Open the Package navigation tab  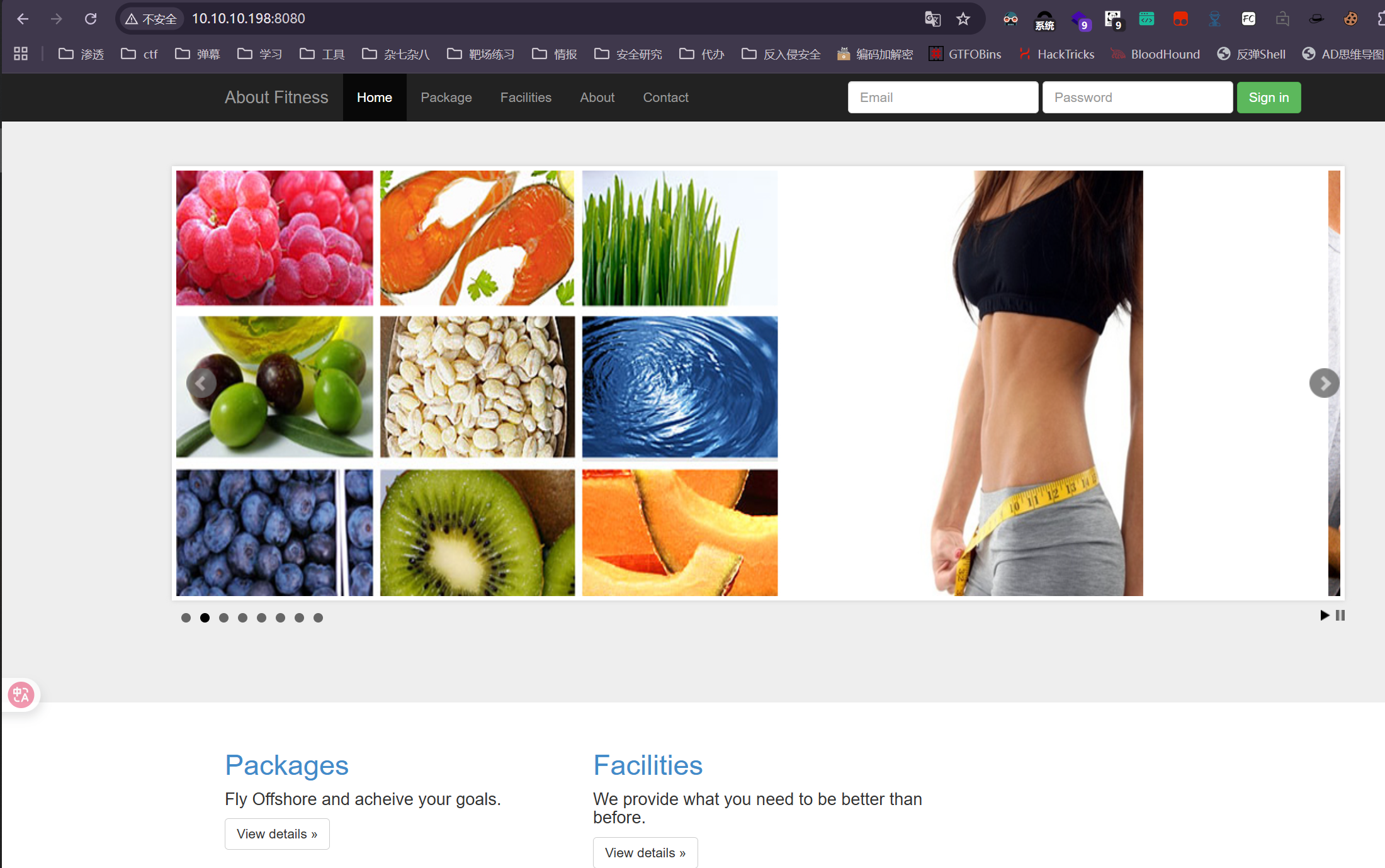click(x=446, y=98)
